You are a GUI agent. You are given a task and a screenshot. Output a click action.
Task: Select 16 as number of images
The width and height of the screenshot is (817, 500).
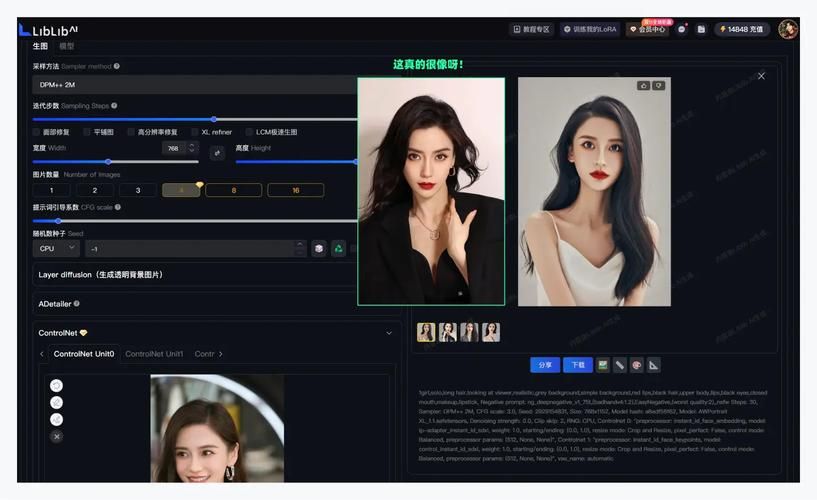click(295, 190)
